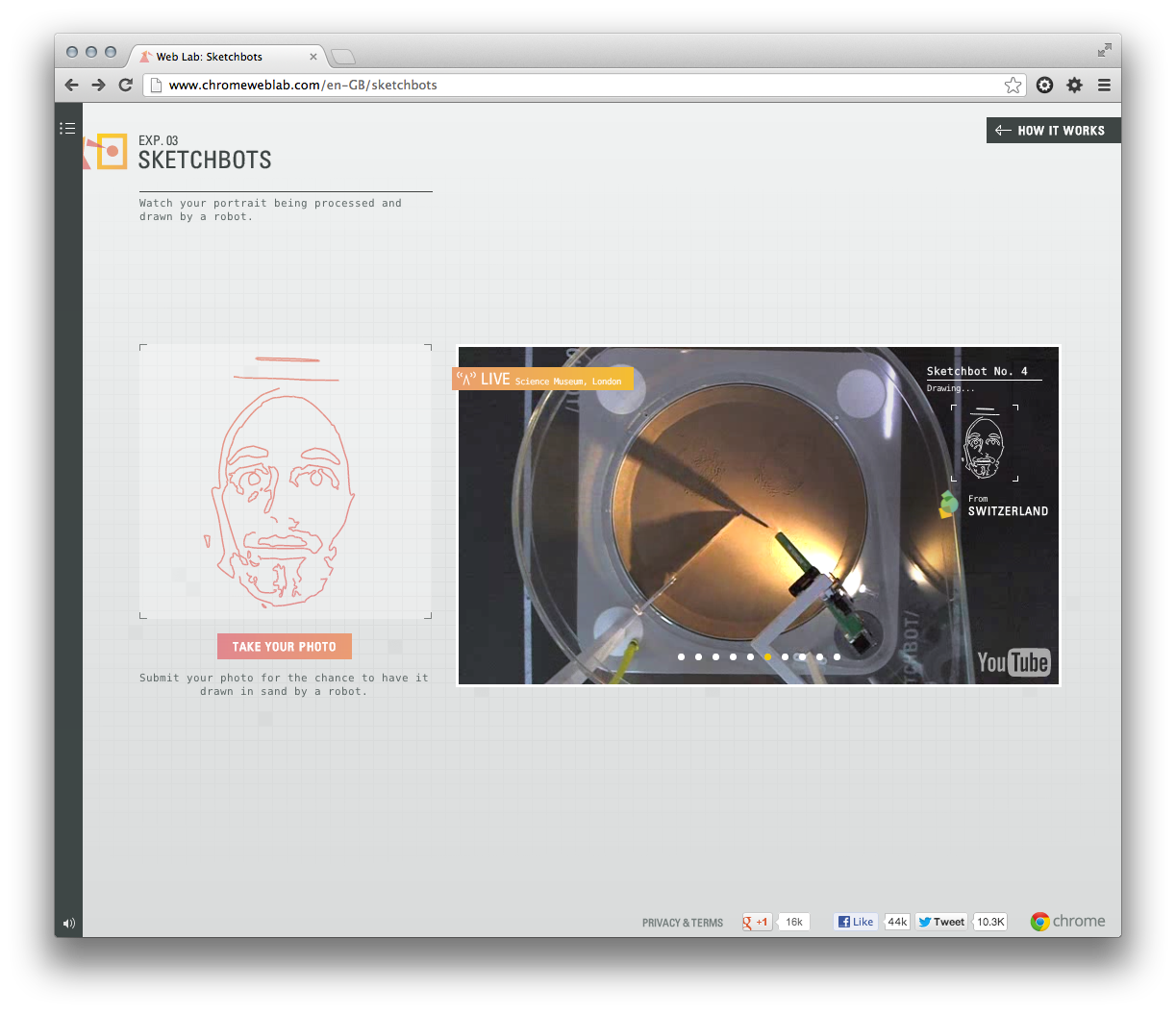The image size is (1176, 1013).
Task: Expand the How It Works panel
Action: tap(1052, 131)
